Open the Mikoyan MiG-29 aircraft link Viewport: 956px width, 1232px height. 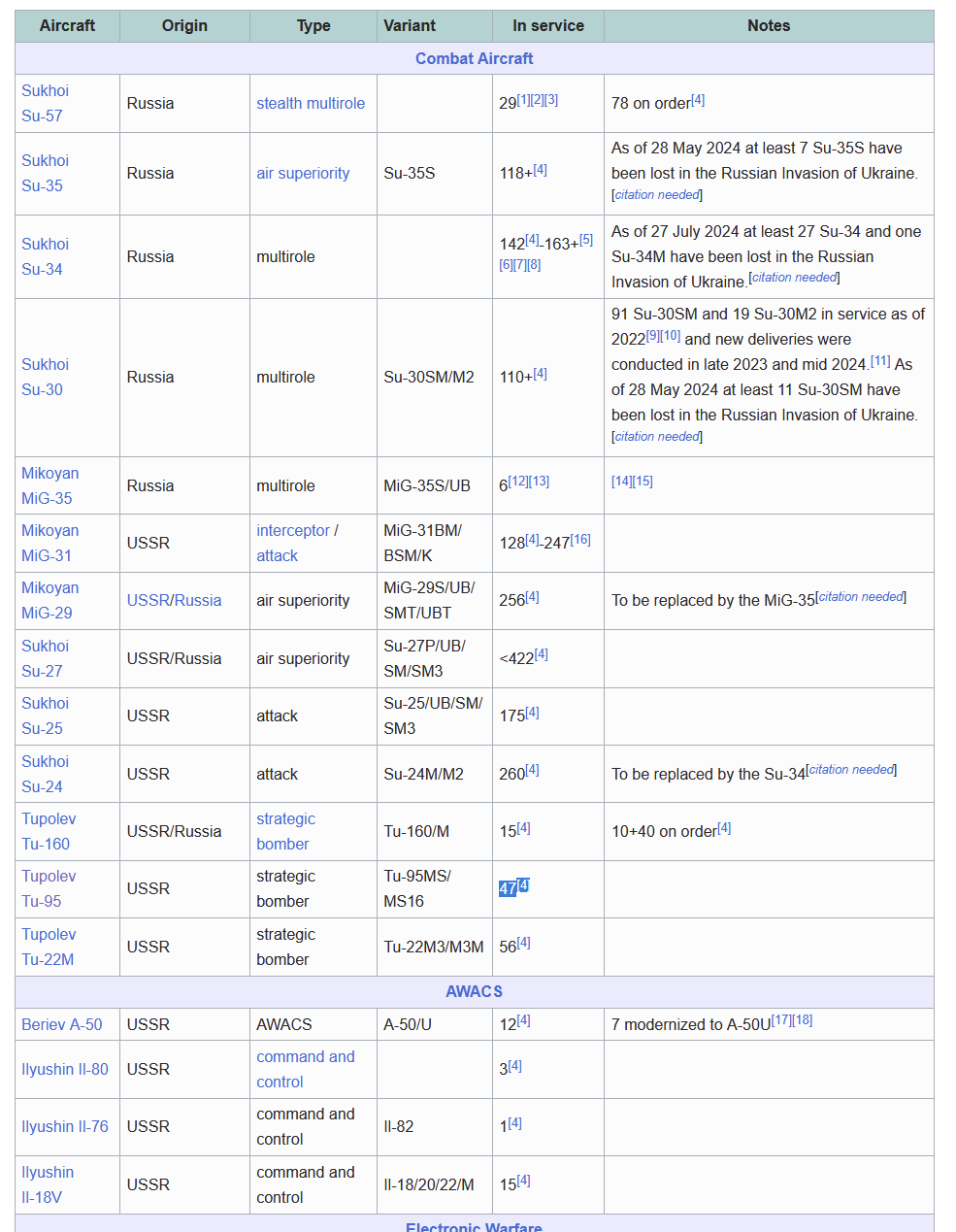click(x=50, y=600)
